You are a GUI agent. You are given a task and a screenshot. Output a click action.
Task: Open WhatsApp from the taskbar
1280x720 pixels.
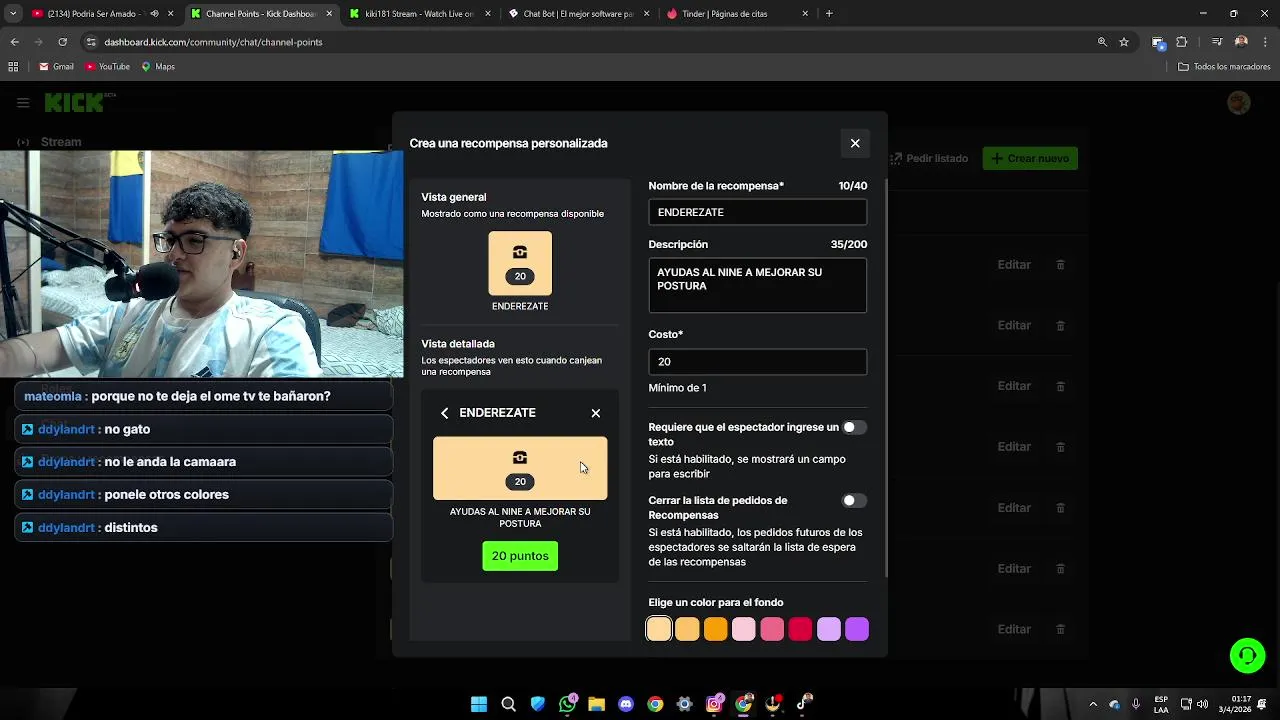click(x=568, y=704)
